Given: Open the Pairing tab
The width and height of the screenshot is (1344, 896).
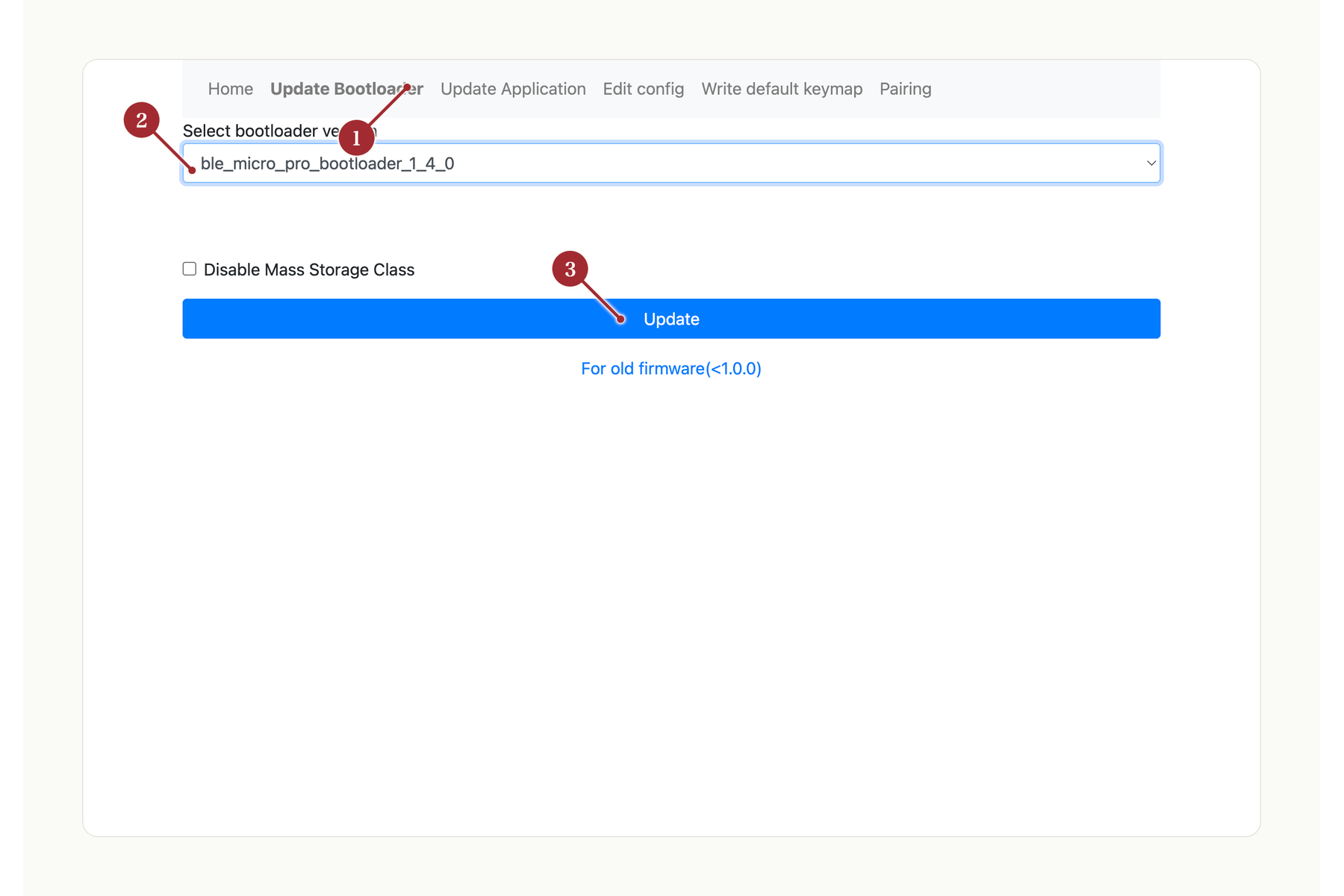Looking at the screenshot, I should (x=905, y=89).
